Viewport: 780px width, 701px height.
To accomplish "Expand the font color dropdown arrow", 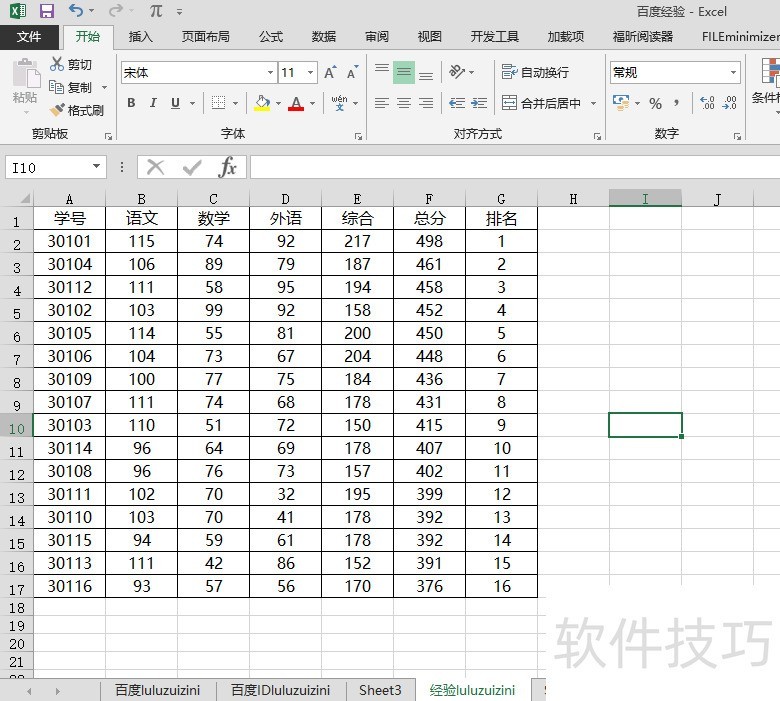I will point(312,103).
